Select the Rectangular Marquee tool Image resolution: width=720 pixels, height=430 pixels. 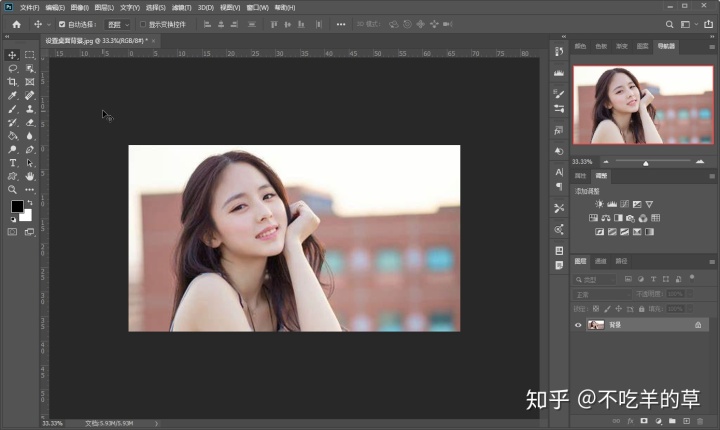point(30,55)
